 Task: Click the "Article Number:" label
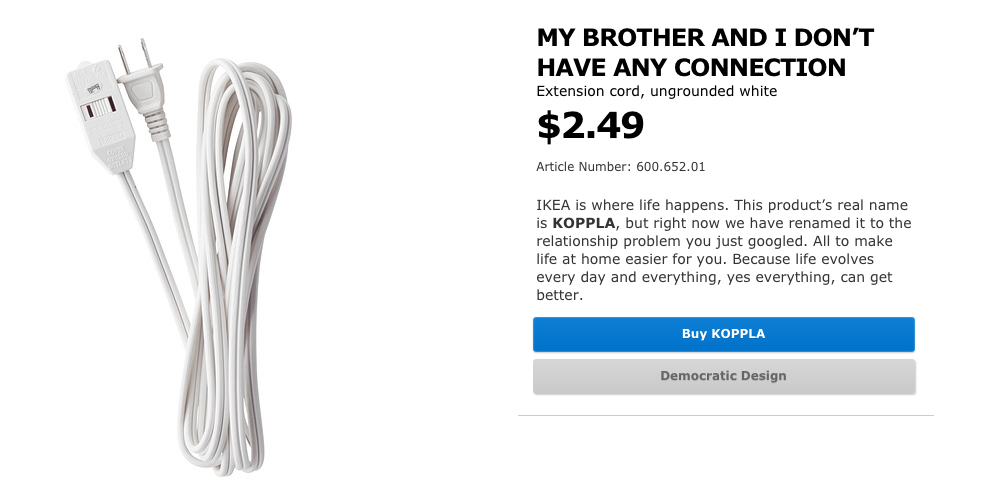click(x=583, y=167)
